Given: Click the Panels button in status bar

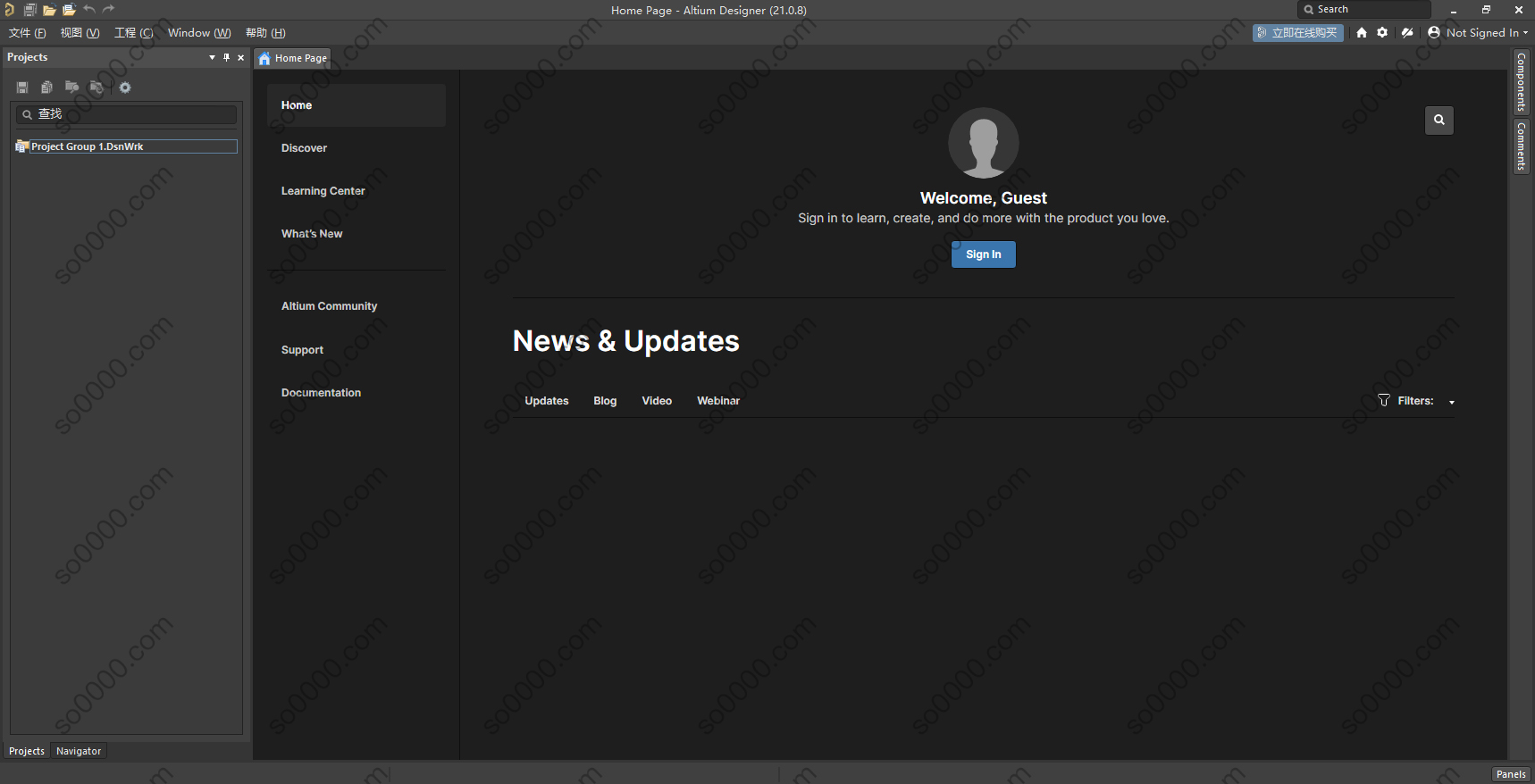Looking at the screenshot, I should pos(1511,774).
